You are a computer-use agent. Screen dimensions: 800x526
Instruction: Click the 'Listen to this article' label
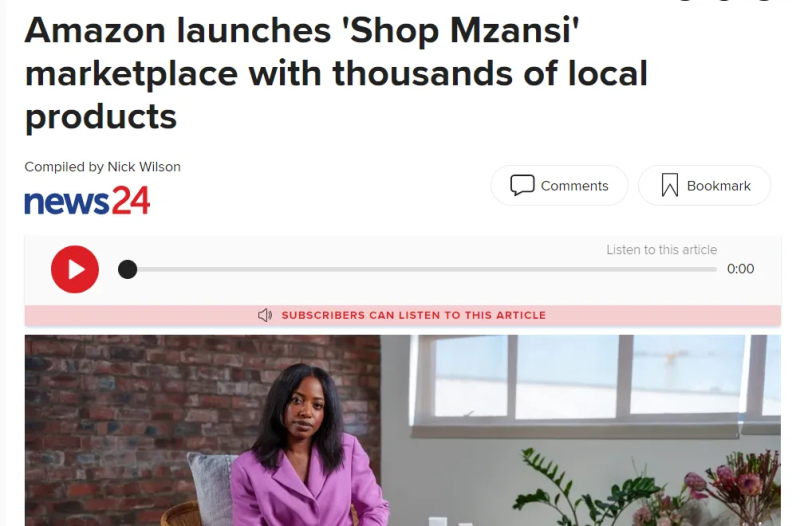tap(662, 250)
